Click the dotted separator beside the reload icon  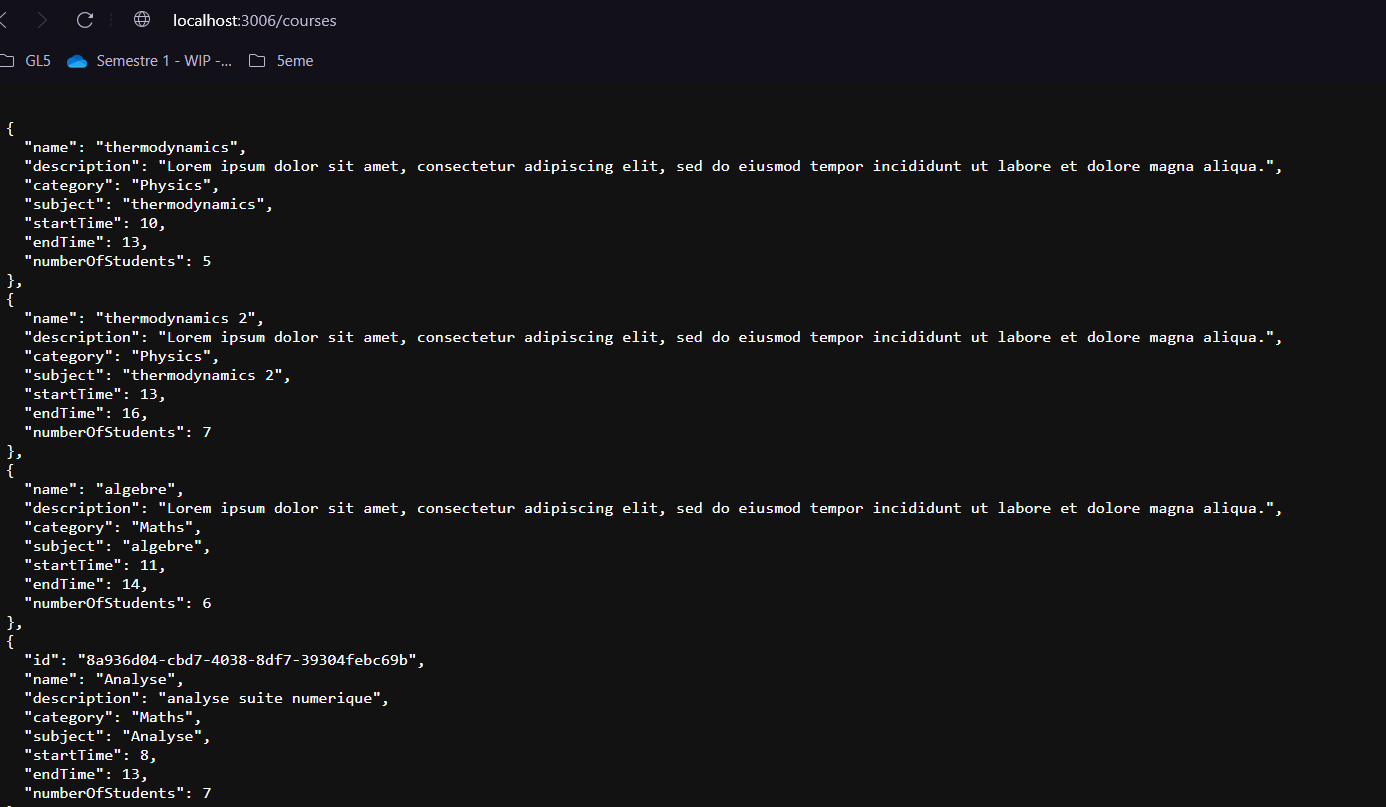113,20
